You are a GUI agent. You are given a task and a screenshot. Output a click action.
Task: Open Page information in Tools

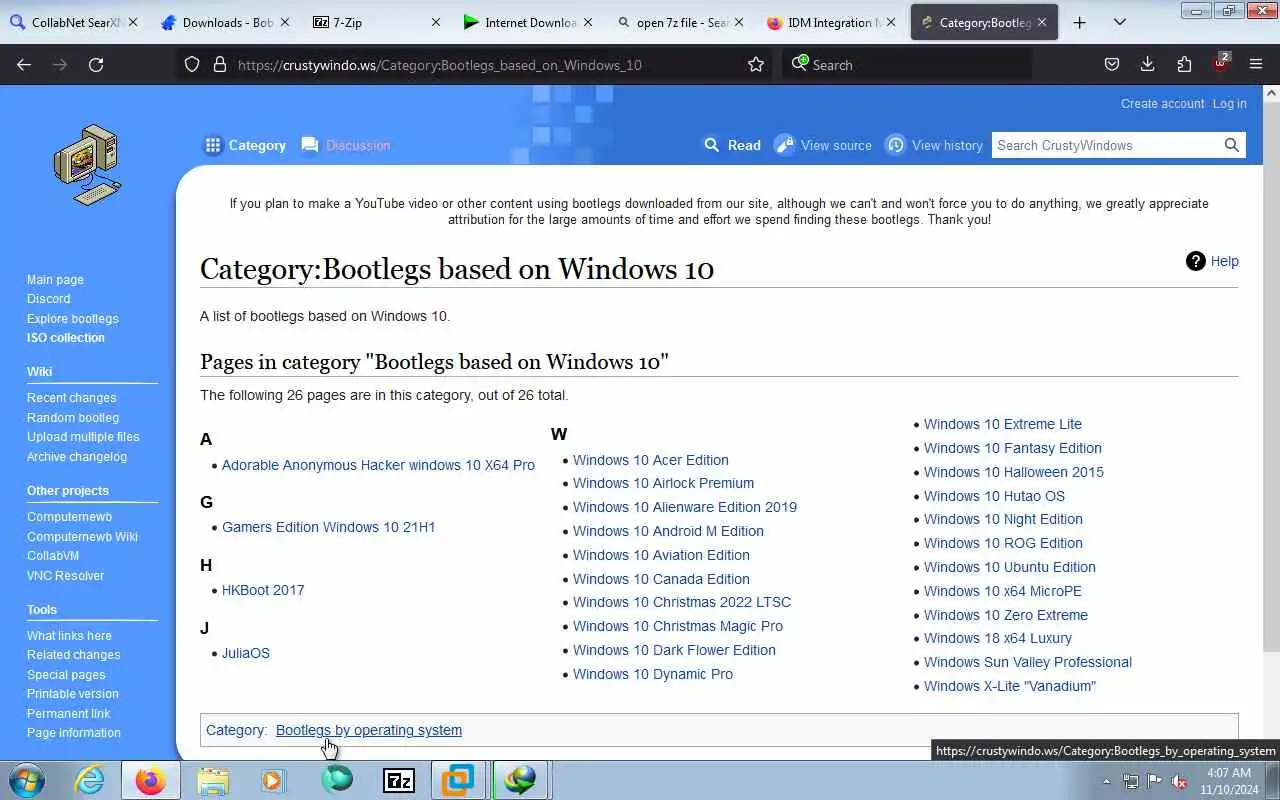[x=74, y=733]
